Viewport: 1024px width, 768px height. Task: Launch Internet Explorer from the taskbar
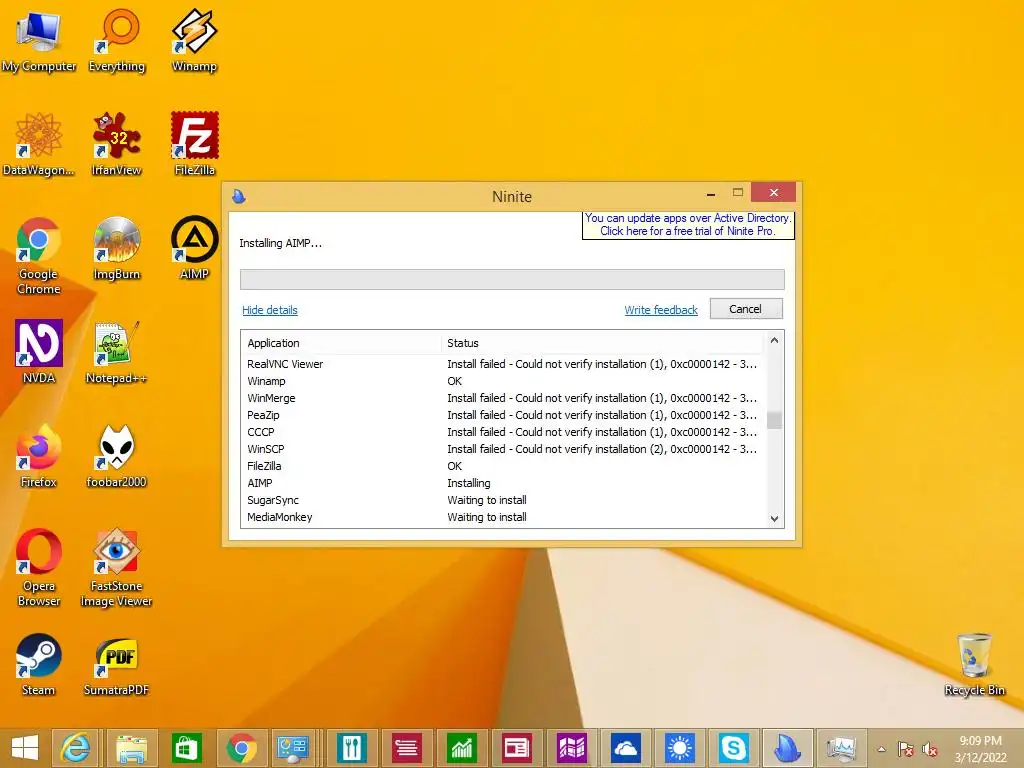click(76, 748)
